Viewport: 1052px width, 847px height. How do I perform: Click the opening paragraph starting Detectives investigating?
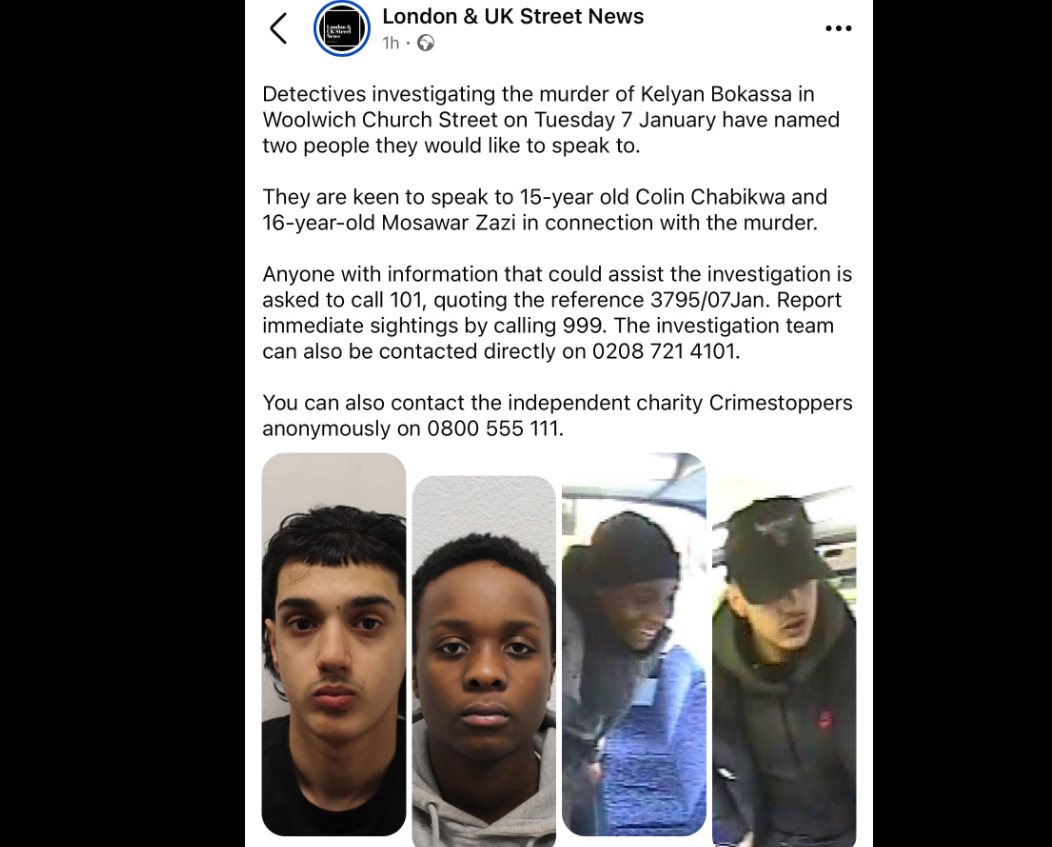click(x=551, y=119)
